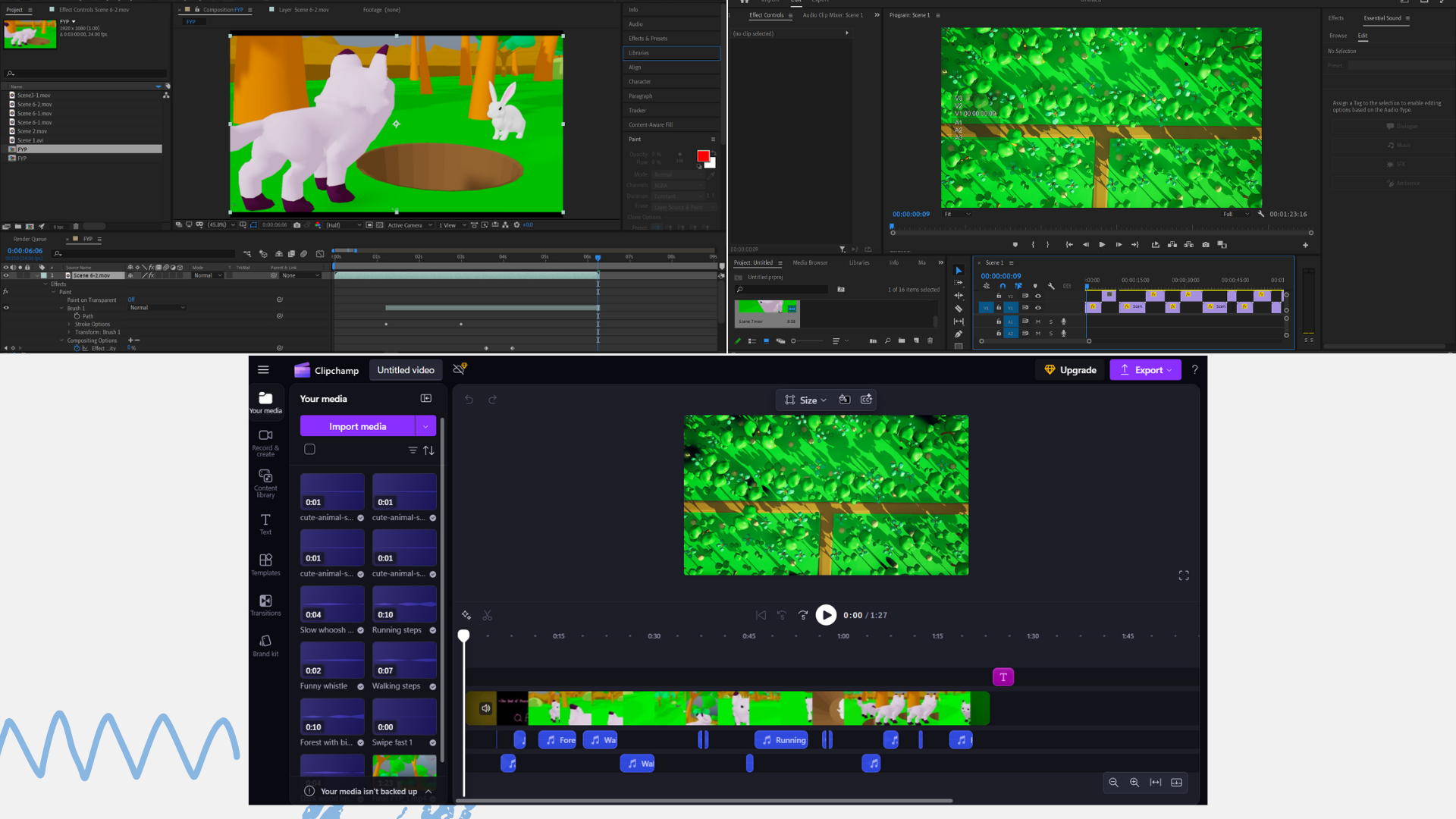Screen dimensions: 1456x819
Task: Solo the A2 track in Premiere
Action: point(1051,334)
